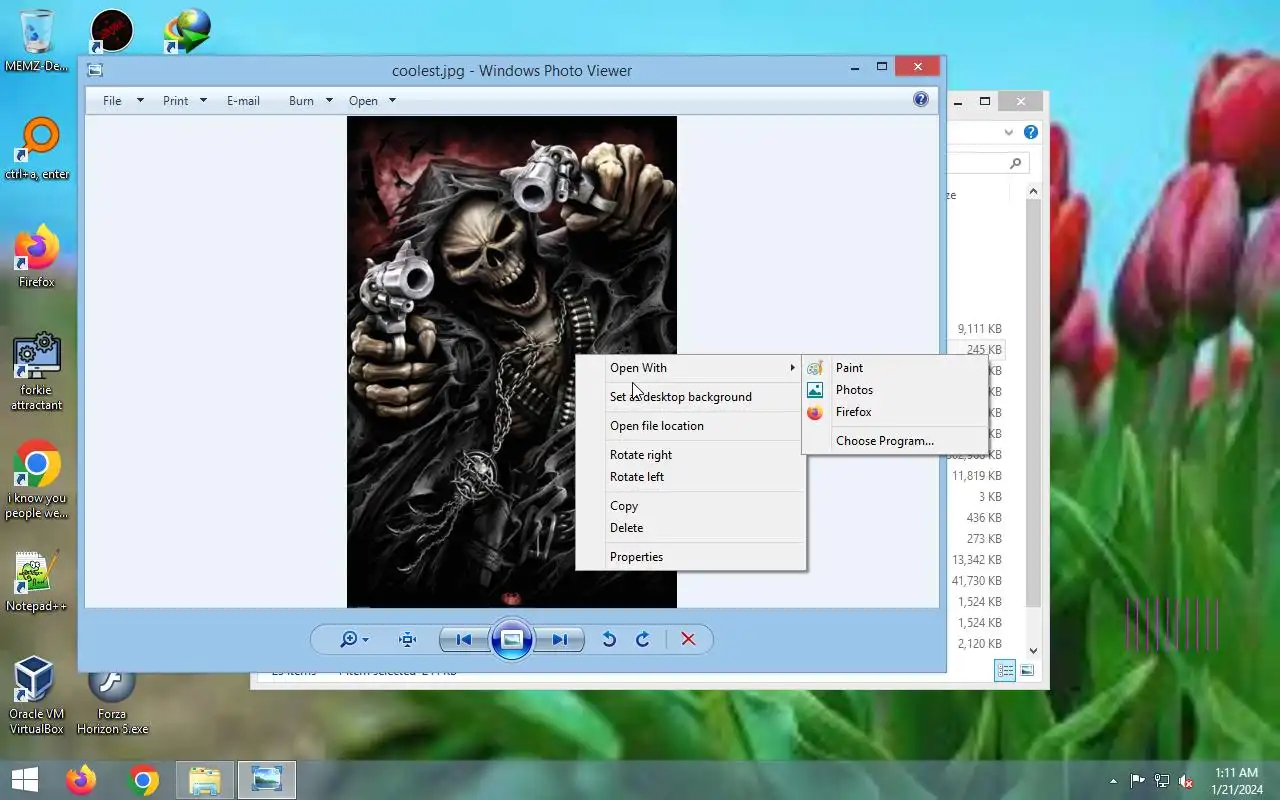Screen dimensions: 1280x800
Task: Select Rotate right in context menu
Action: coord(690,455)
